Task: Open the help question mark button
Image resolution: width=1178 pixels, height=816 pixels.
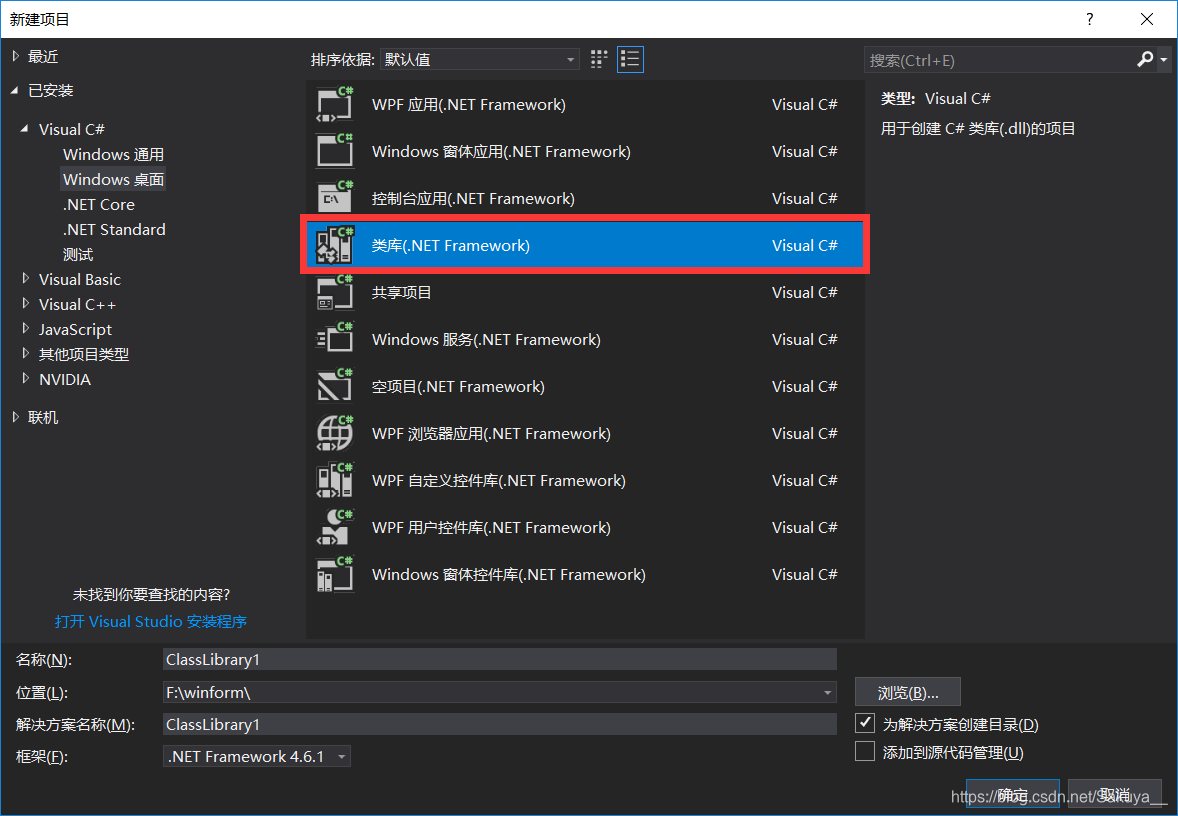Action: 1089,19
